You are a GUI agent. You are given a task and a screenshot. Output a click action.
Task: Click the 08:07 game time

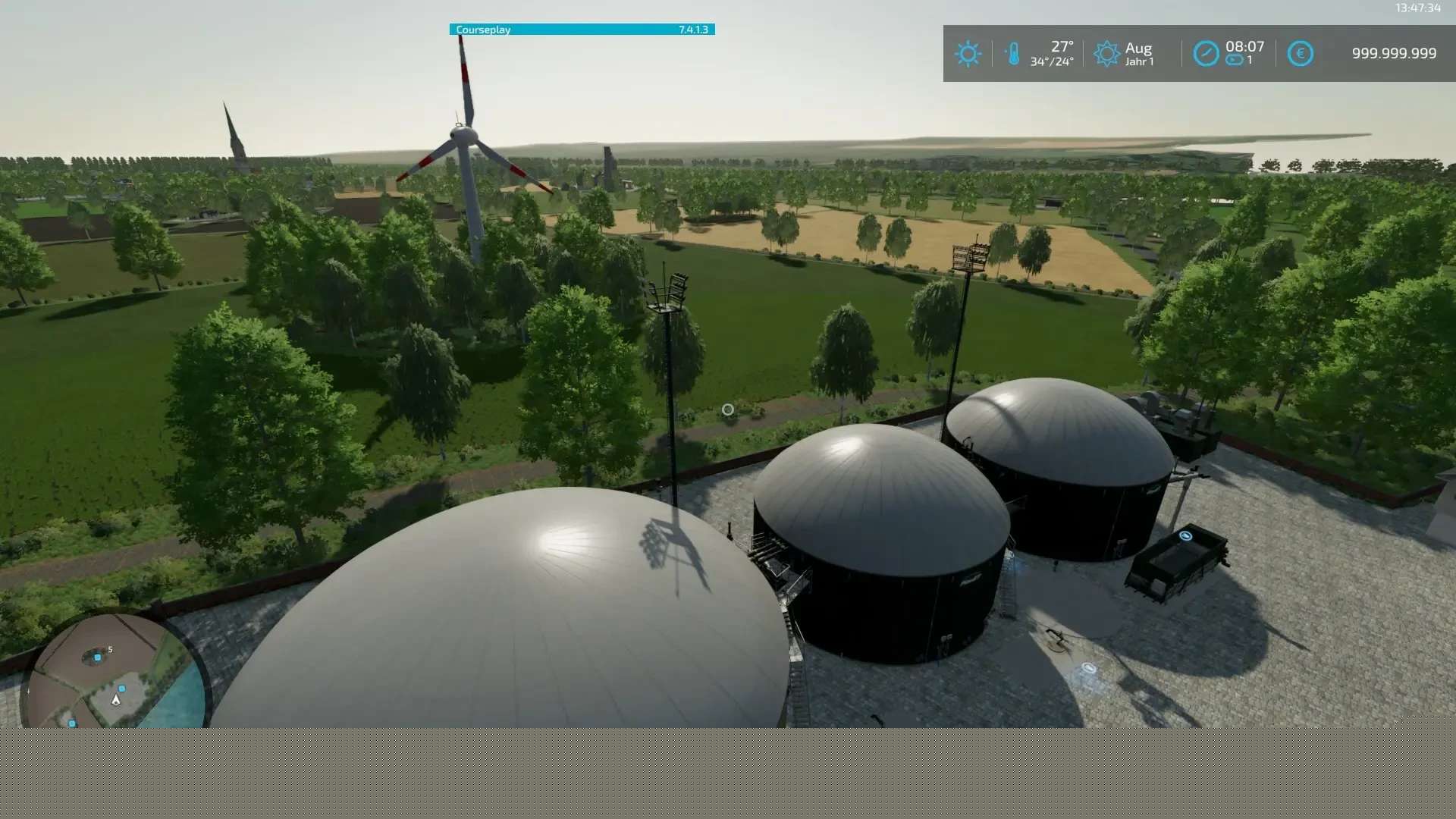click(1244, 47)
